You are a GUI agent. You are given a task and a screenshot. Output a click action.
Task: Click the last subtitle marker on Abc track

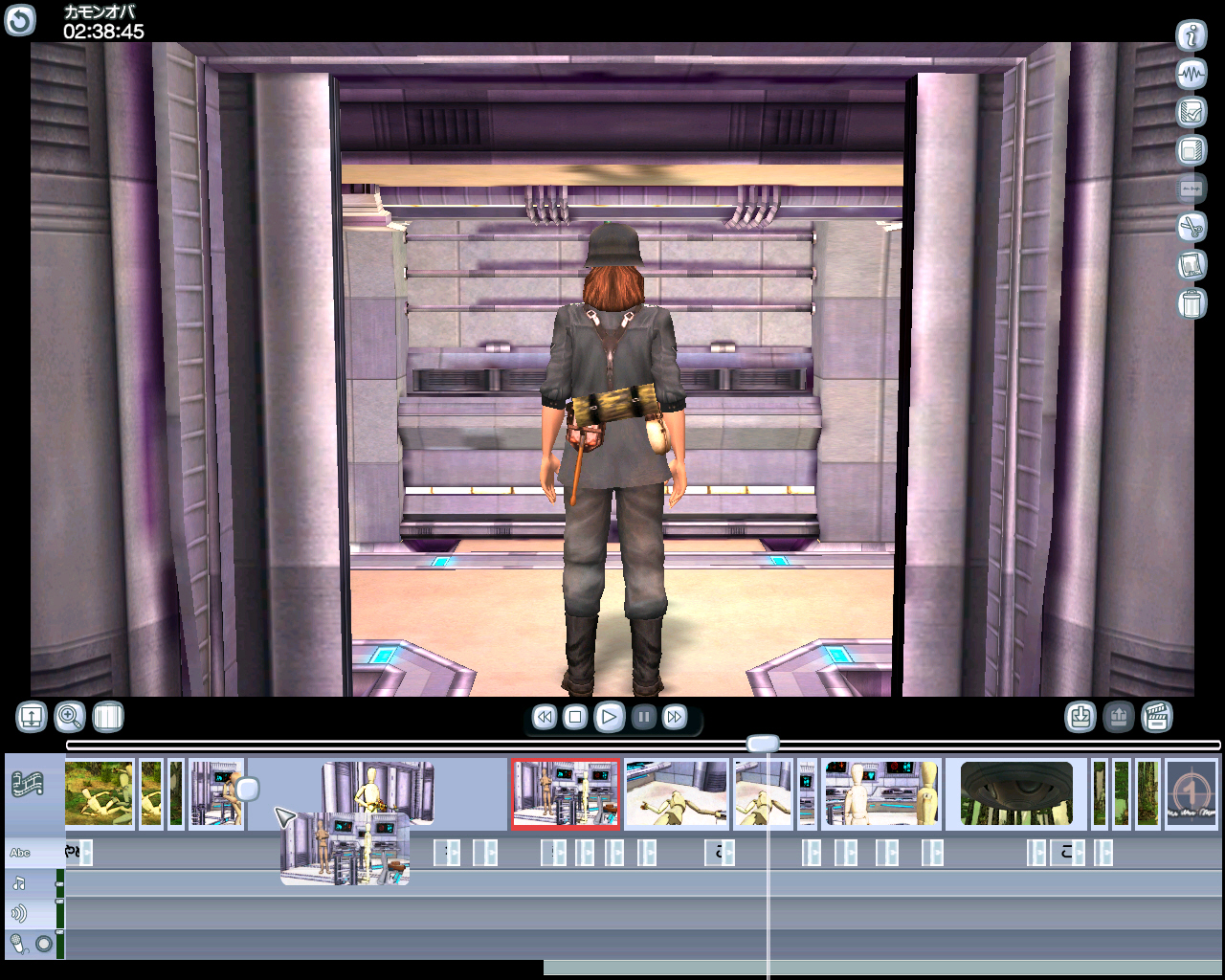(1103, 852)
